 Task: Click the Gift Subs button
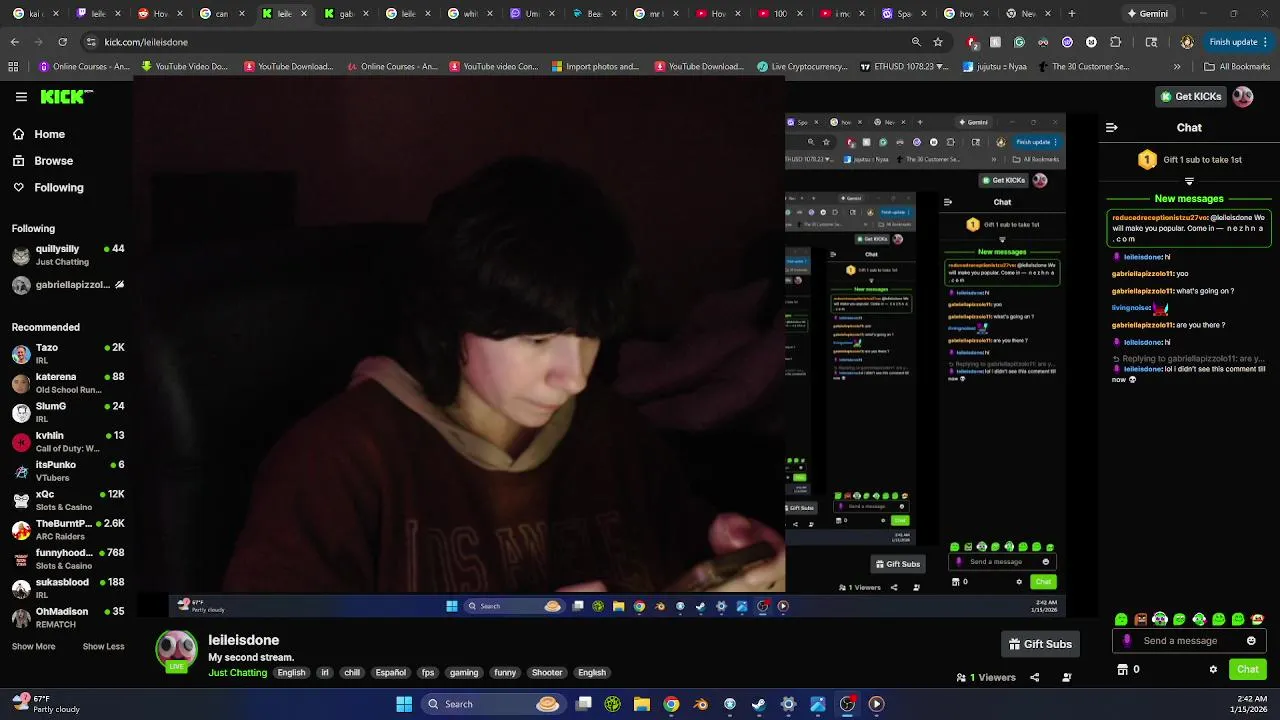click(1040, 644)
